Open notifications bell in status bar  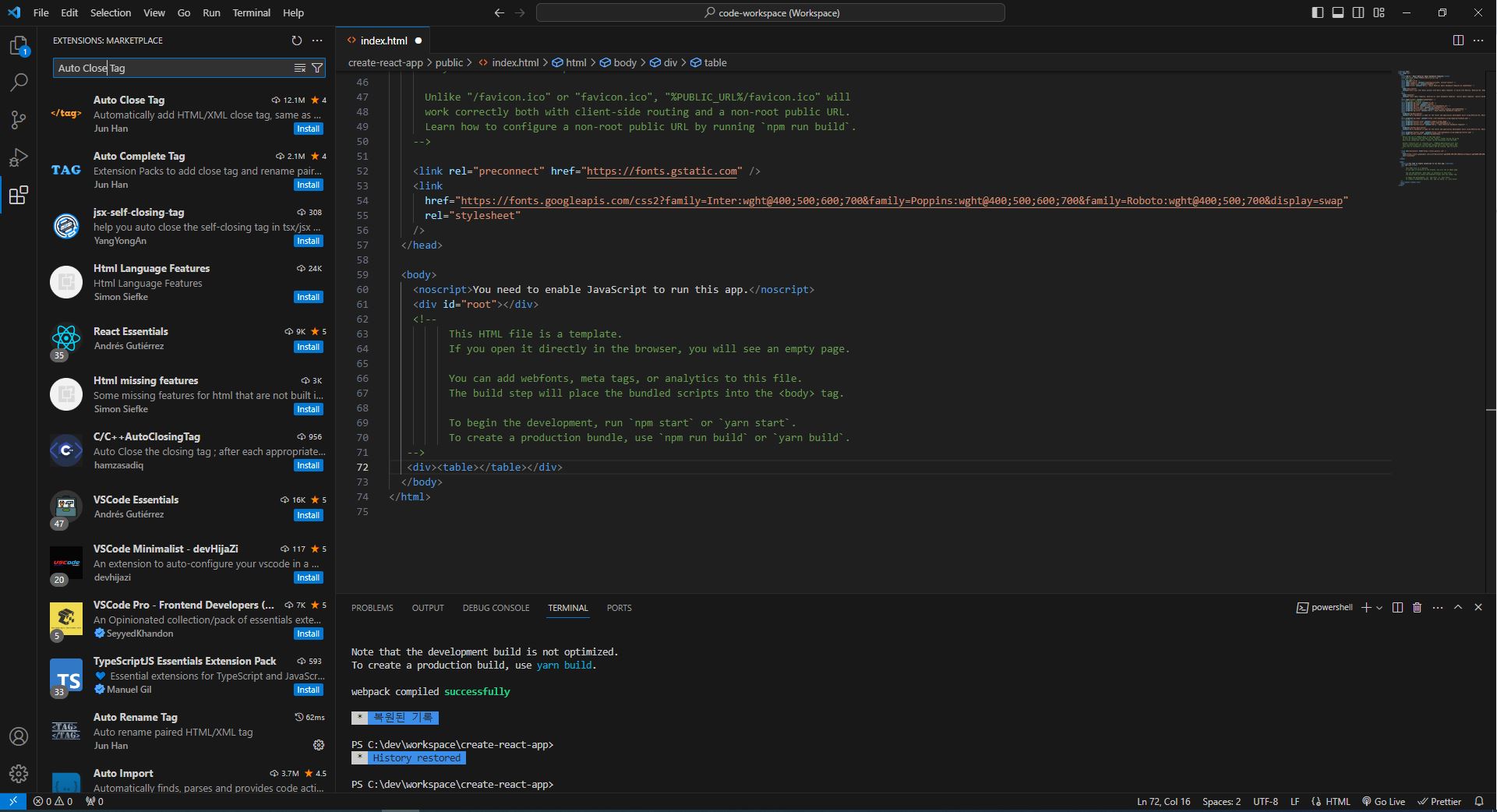coord(1479,801)
